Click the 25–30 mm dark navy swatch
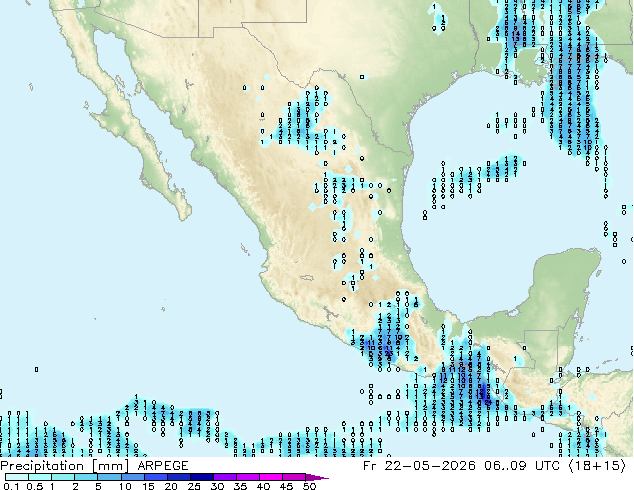Screen dimensions: 634x490 201,477
